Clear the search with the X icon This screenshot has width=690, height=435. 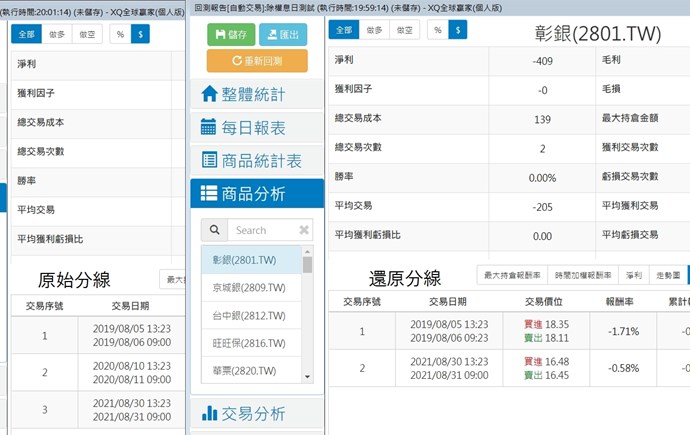tap(304, 230)
